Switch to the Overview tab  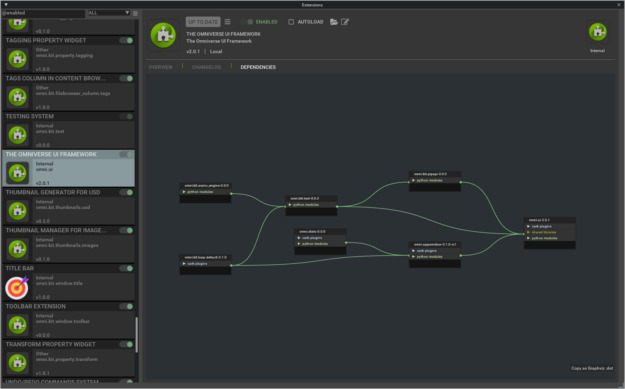(x=161, y=67)
